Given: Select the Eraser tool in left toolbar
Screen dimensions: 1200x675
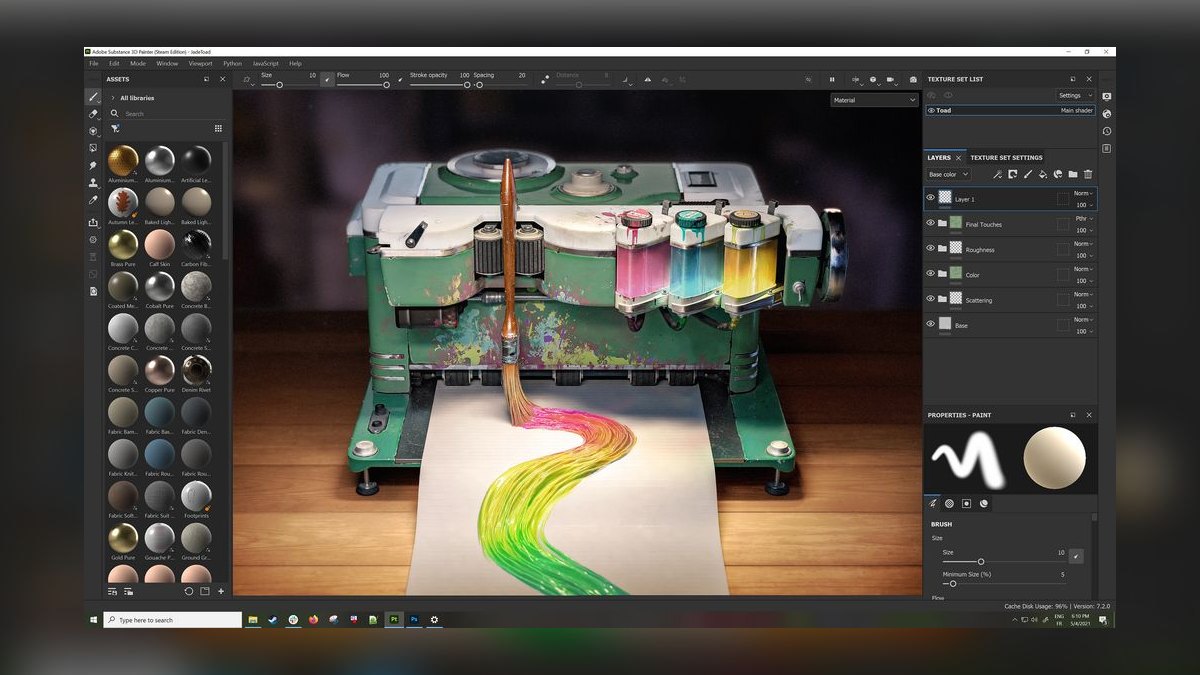Looking at the screenshot, I should 93,114.
